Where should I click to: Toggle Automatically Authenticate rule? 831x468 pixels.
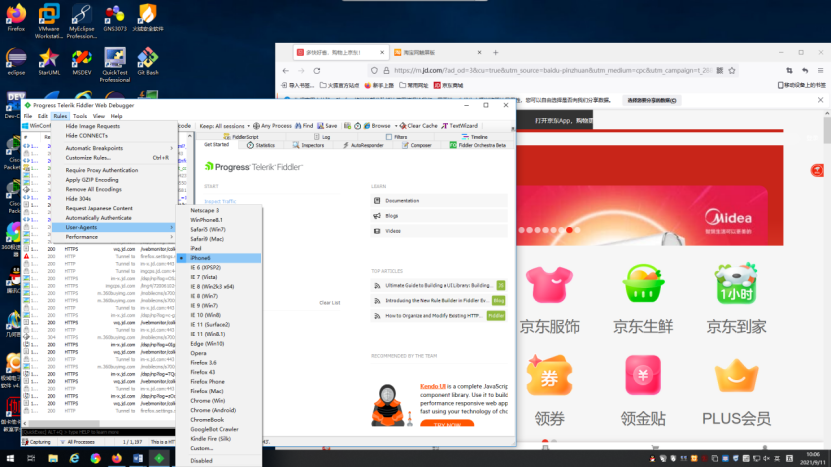(114, 218)
